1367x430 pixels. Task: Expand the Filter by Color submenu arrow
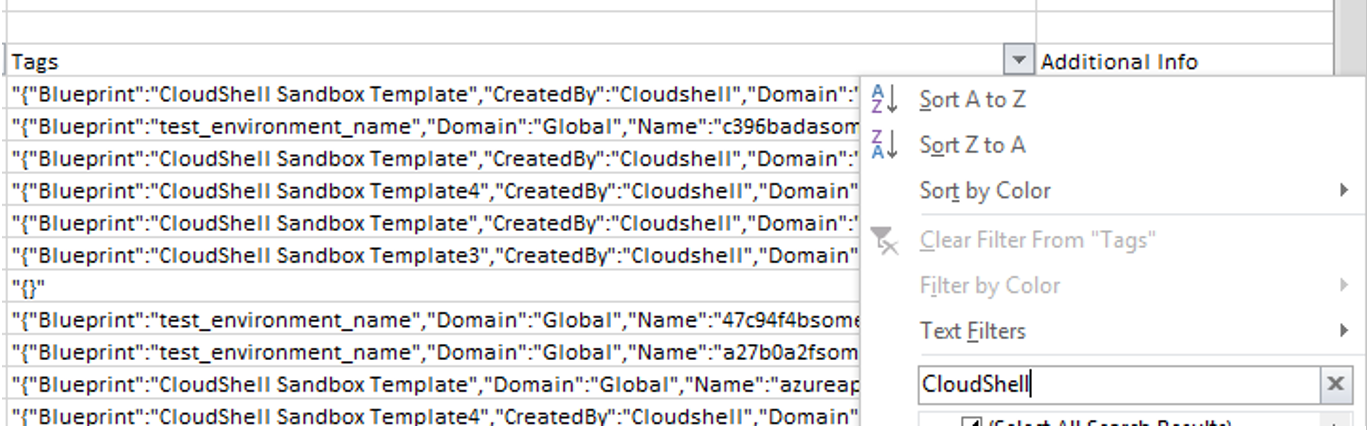pos(1344,285)
